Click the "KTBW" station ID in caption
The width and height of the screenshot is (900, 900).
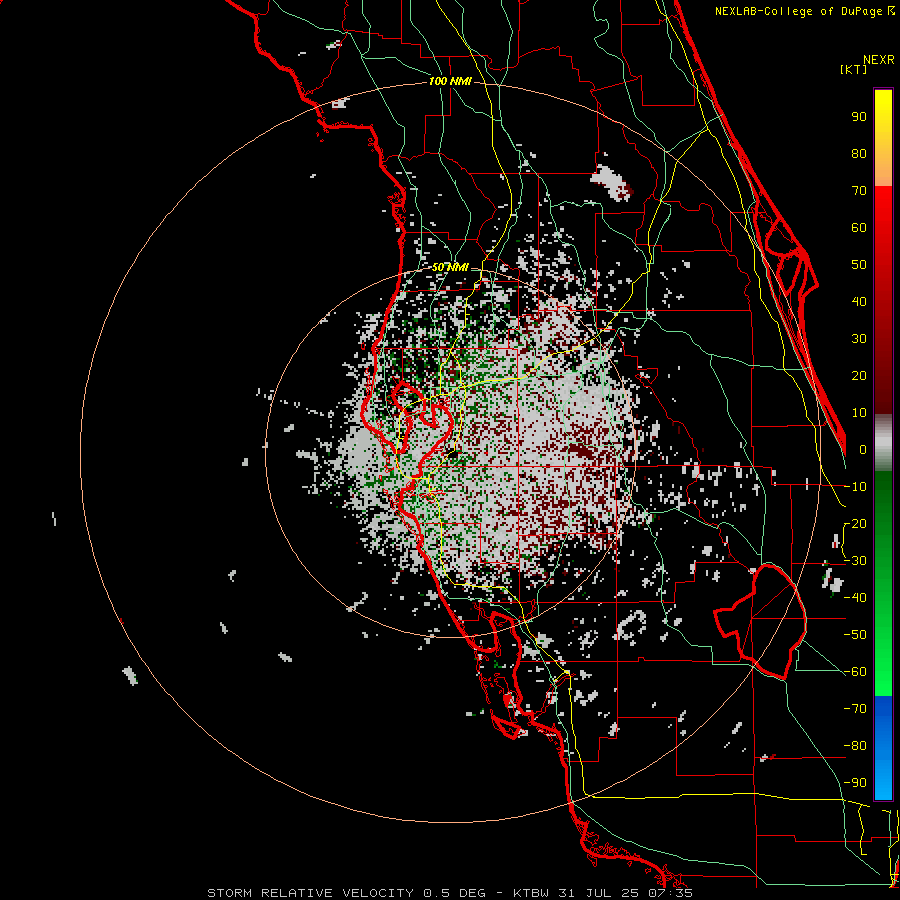click(x=532, y=893)
